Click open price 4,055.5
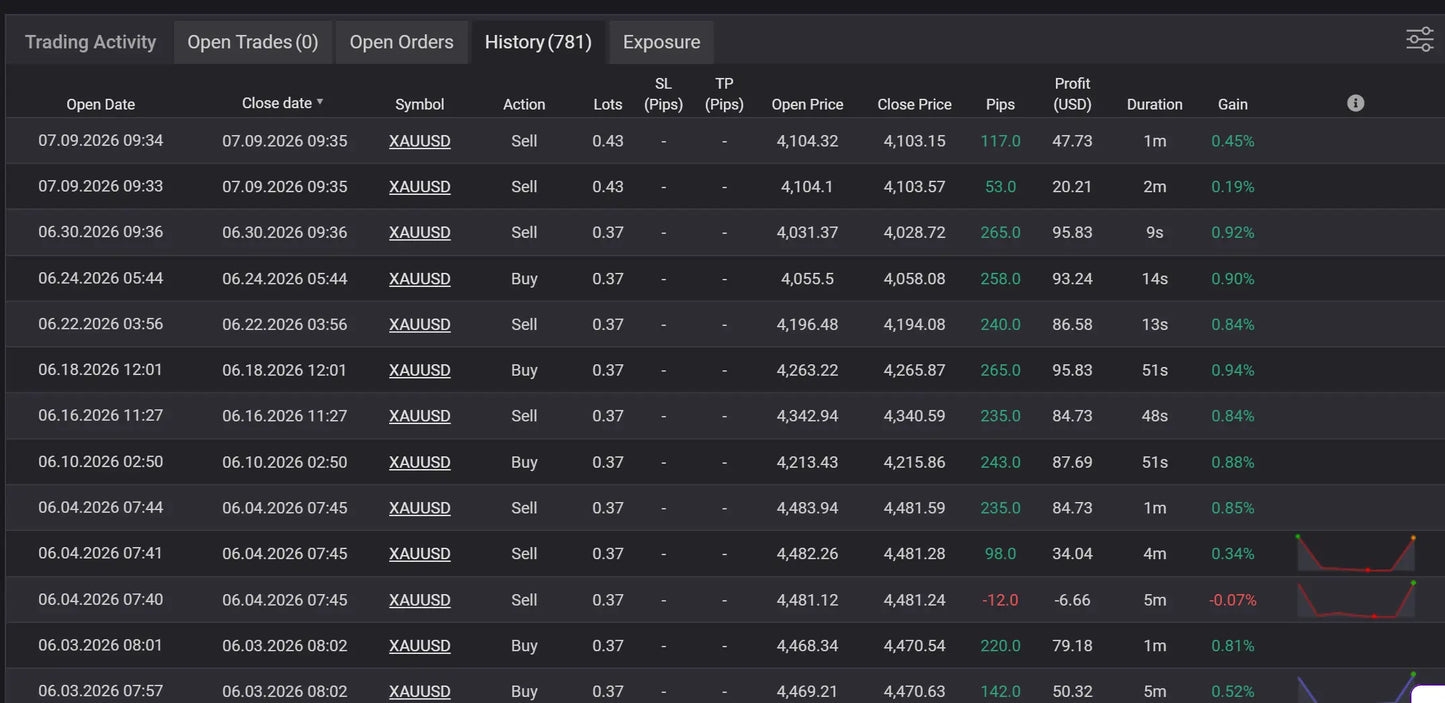 pos(807,279)
